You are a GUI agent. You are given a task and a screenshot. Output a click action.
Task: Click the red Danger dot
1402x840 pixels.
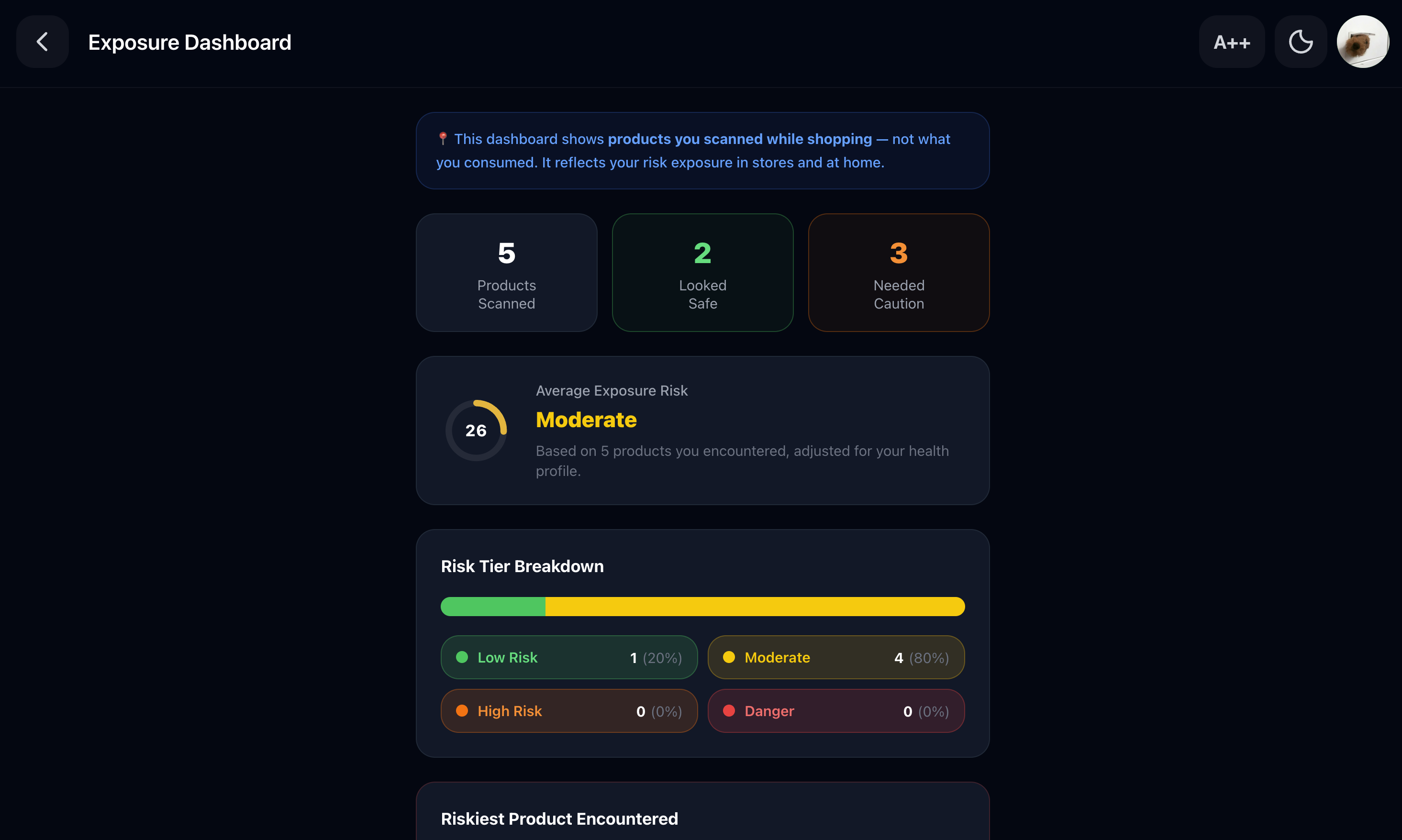tap(729, 710)
